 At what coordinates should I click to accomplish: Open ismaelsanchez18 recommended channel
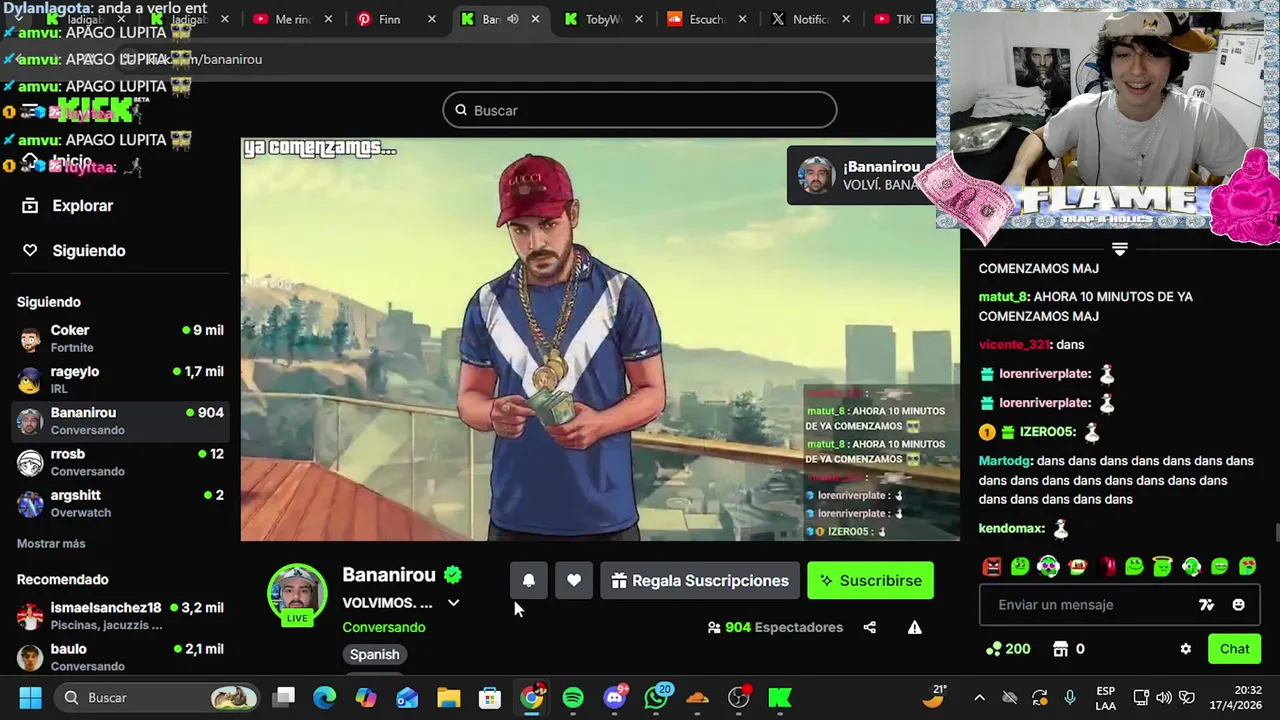pos(120,616)
